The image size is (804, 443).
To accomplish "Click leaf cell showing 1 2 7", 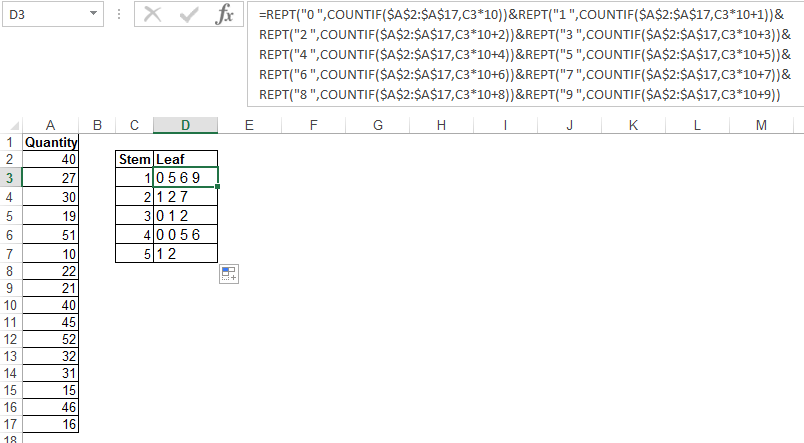I will [x=185, y=197].
